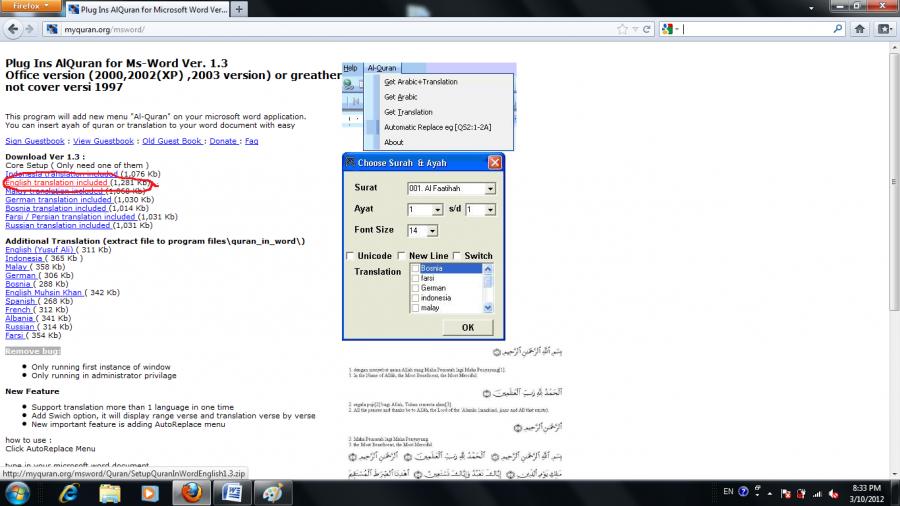Enable the Unicode checkbox
This screenshot has width=900, height=506.
point(351,256)
